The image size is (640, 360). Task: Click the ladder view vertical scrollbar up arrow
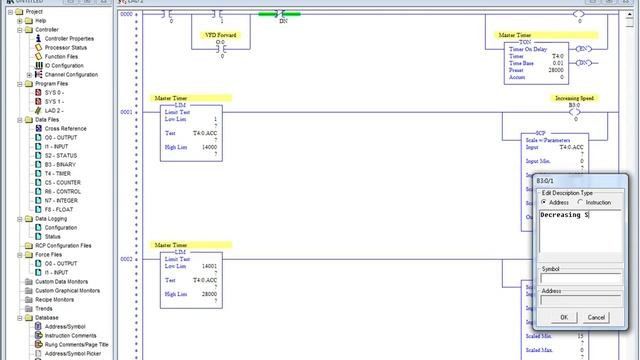coord(630,14)
